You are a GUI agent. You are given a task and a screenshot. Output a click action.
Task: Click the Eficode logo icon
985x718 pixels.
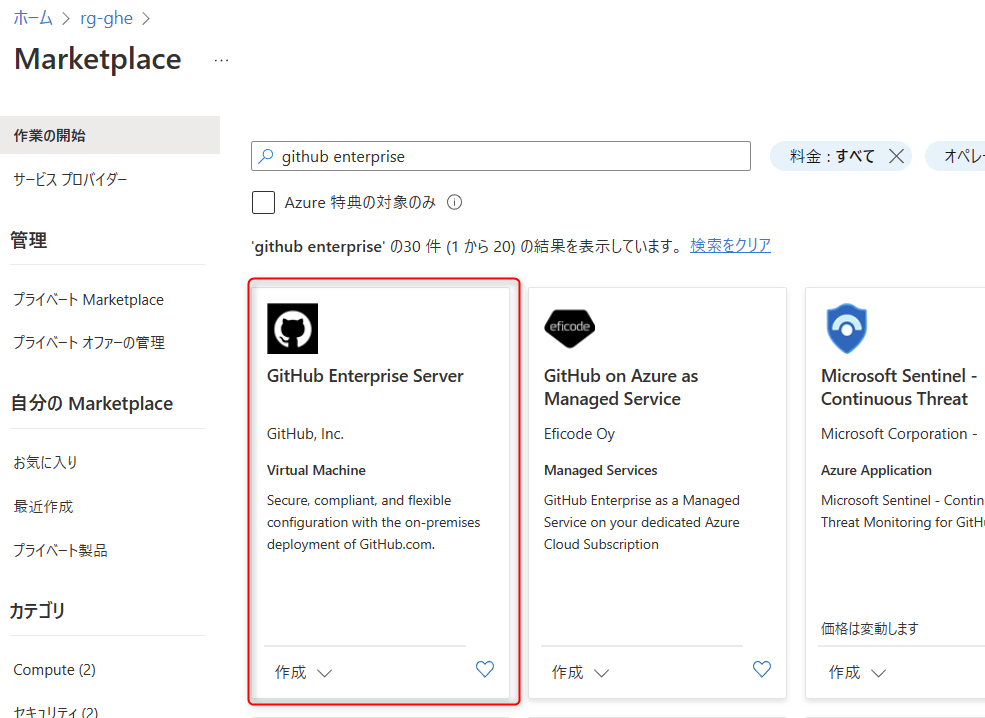(x=569, y=329)
